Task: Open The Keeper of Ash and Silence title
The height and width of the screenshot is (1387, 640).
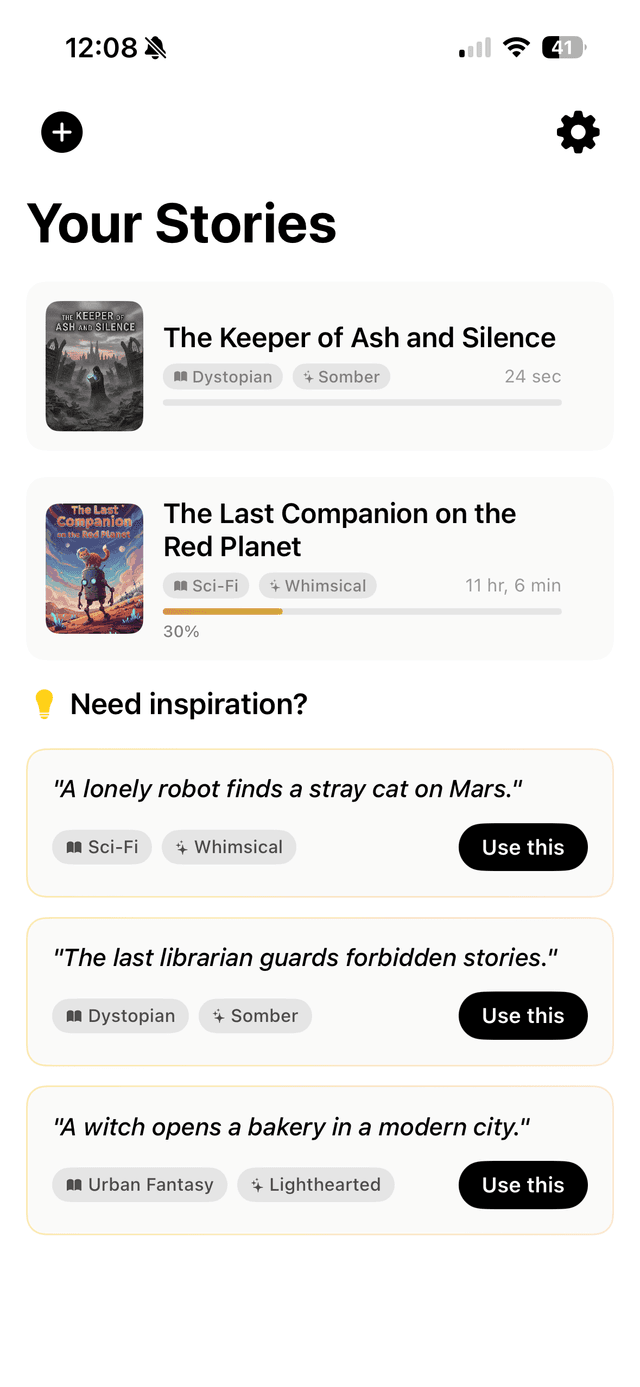Action: tap(359, 338)
